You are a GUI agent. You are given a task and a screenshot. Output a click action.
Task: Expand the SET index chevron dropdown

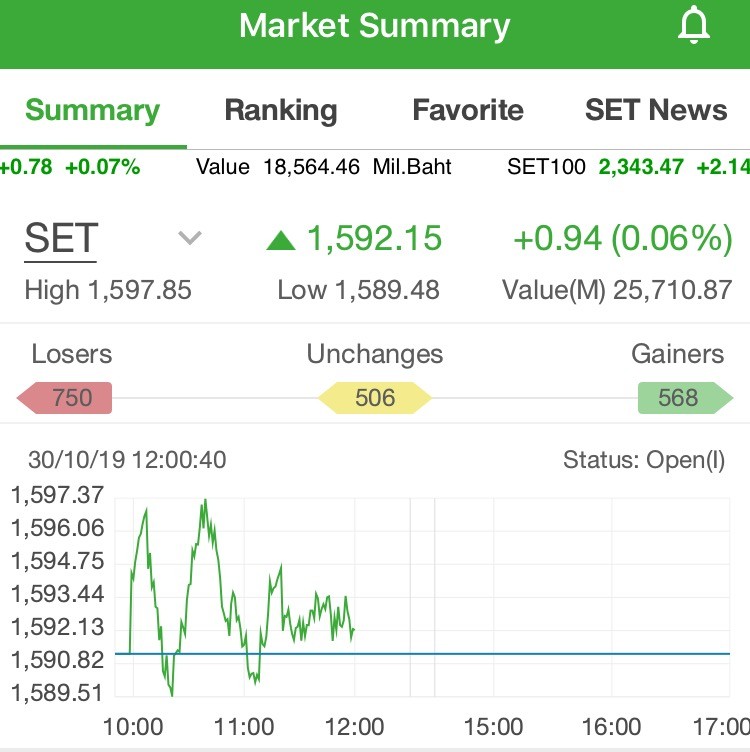[x=190, y=238]
